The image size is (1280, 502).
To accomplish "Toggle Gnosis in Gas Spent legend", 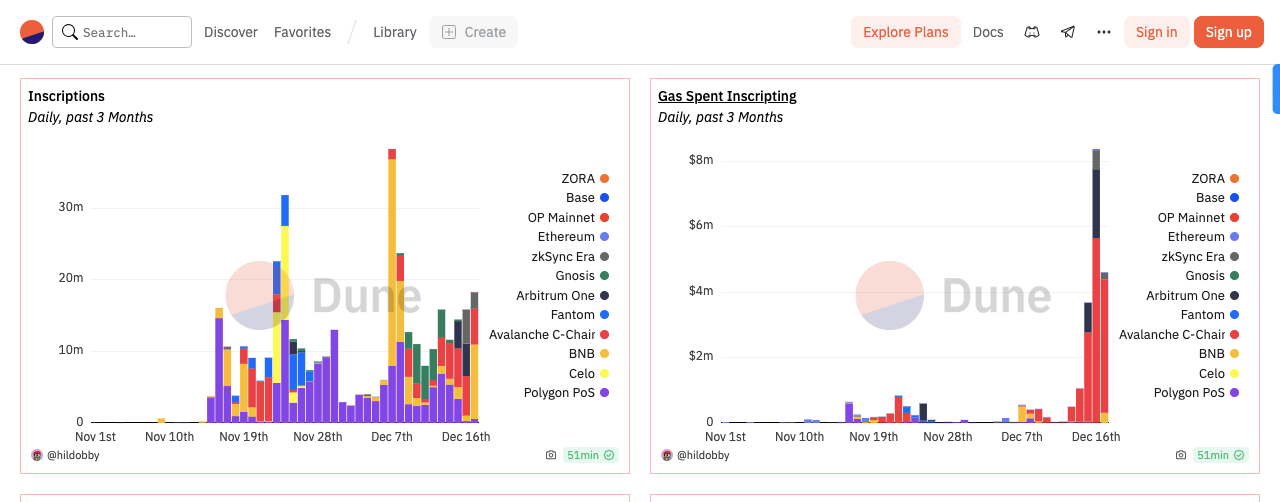I will (1213, 276).
